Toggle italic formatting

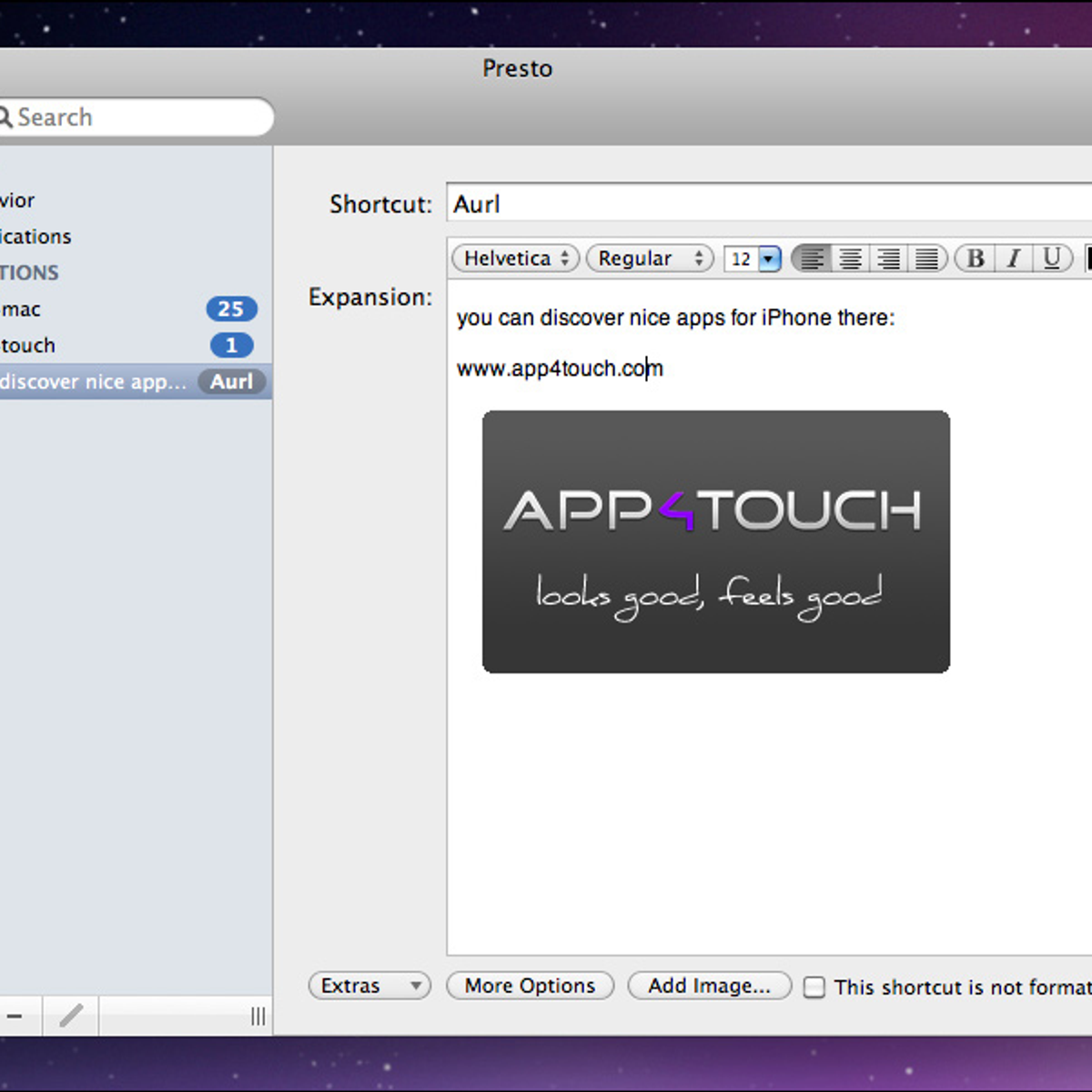pos(1013,259)
